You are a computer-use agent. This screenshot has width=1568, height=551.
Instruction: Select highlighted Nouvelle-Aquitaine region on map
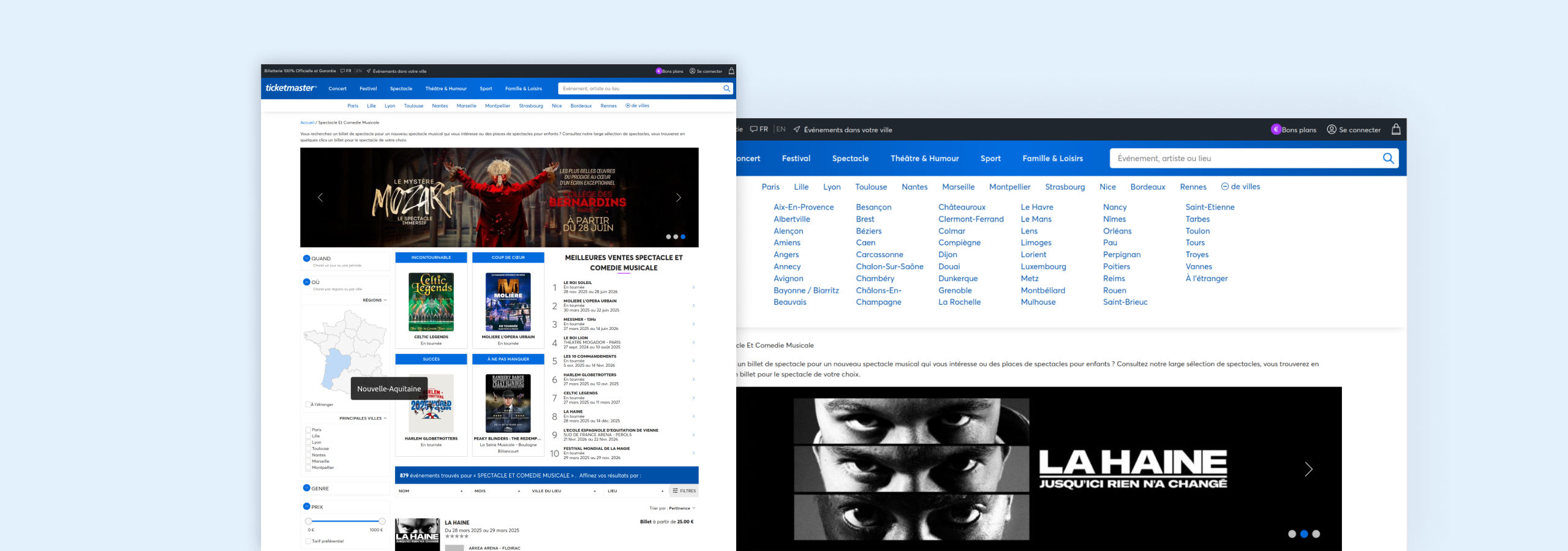336,367
